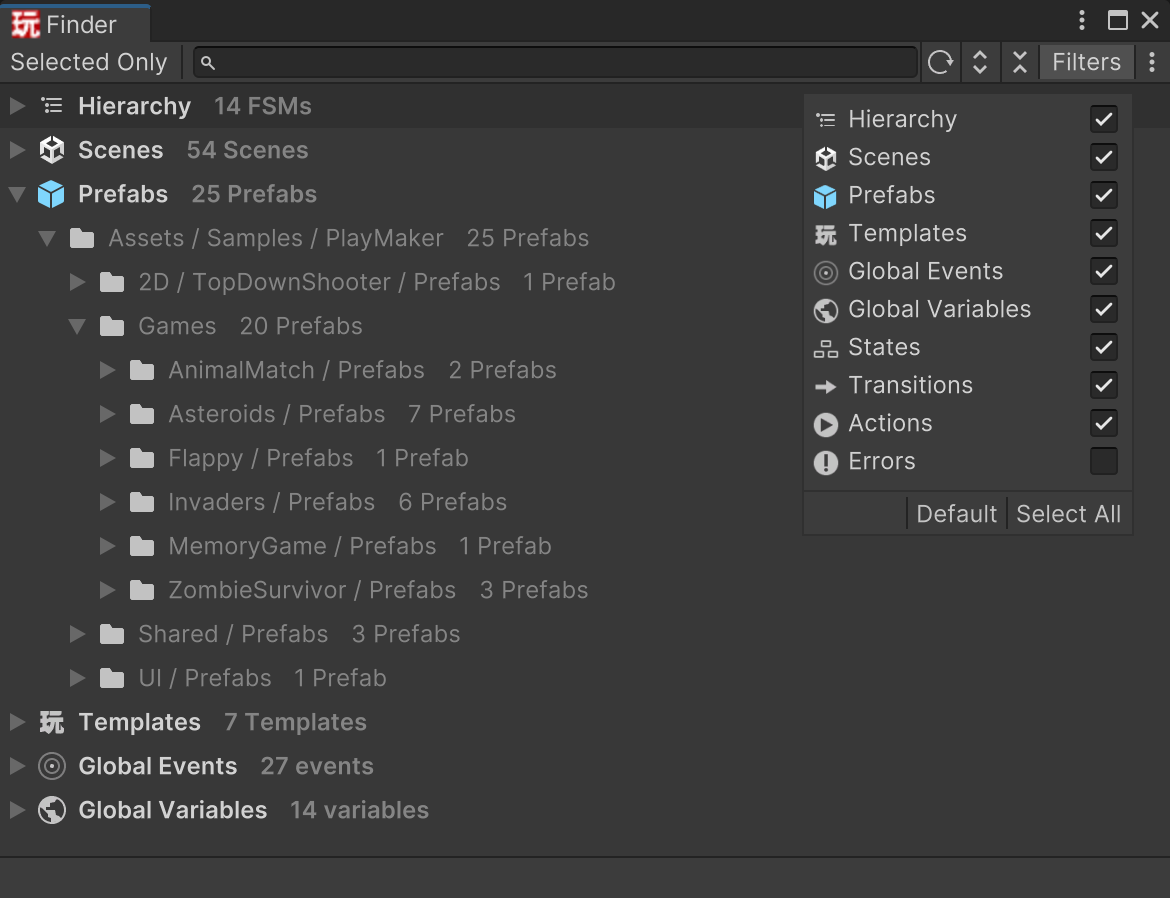Click the Transitions arrow icon in filters
Viewport: 1170px width, 898px height.
click(825, 386)
